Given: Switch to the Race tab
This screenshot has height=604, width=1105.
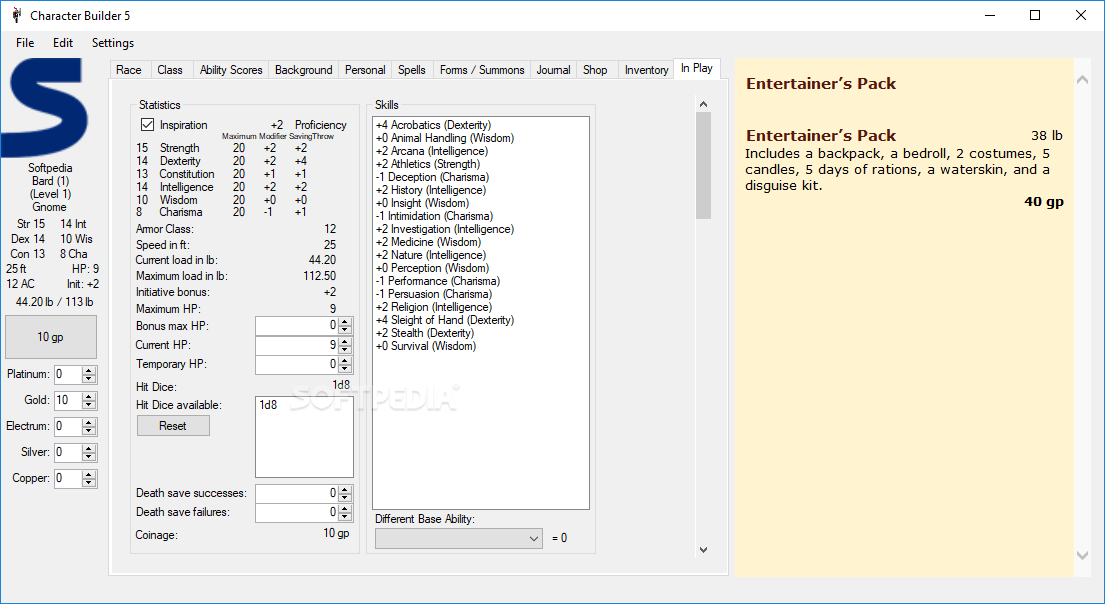Looking at the screenshot, I should pyautogui.click(x=129, y=70).
